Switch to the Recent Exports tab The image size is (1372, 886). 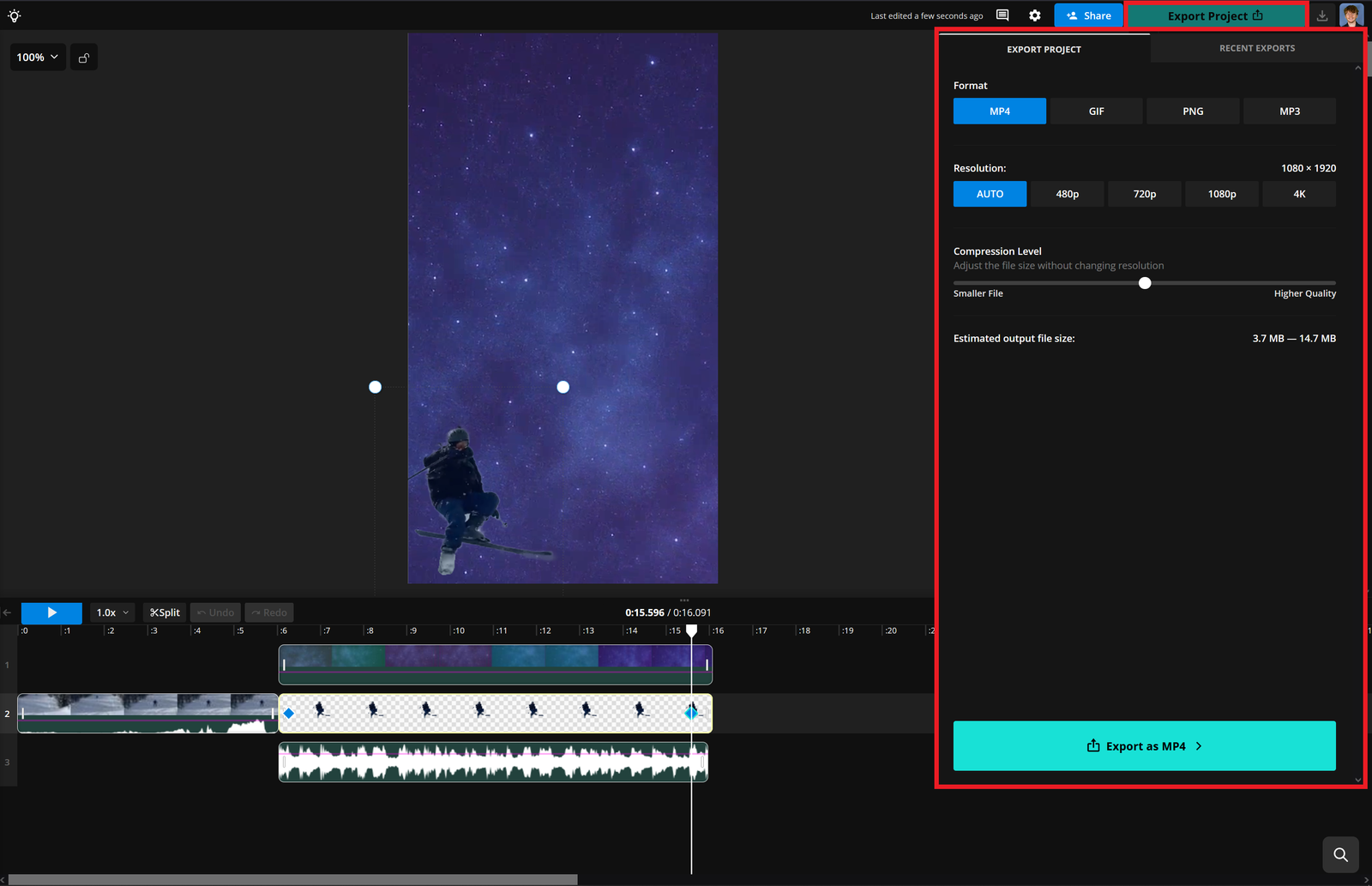1256,48
